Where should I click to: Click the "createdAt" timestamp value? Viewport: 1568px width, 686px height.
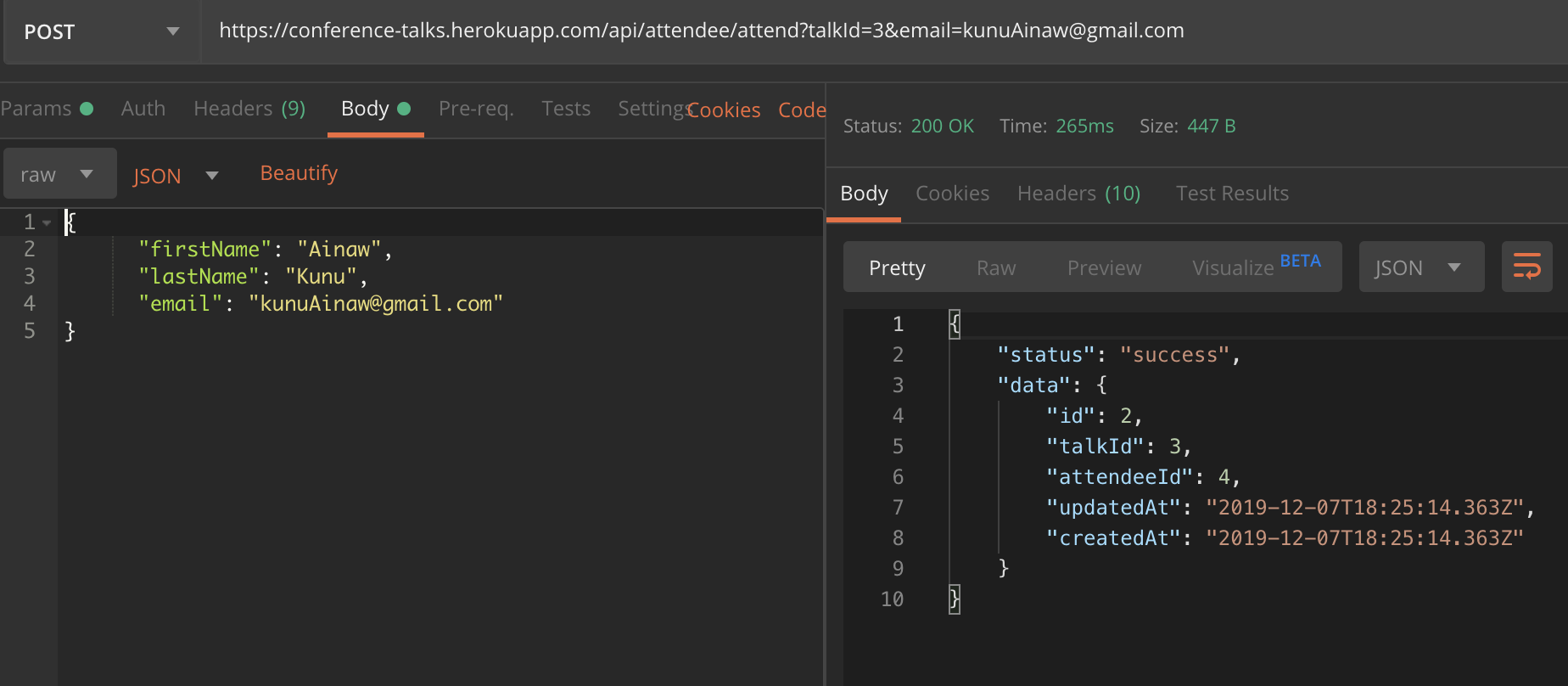point(1365,538)
